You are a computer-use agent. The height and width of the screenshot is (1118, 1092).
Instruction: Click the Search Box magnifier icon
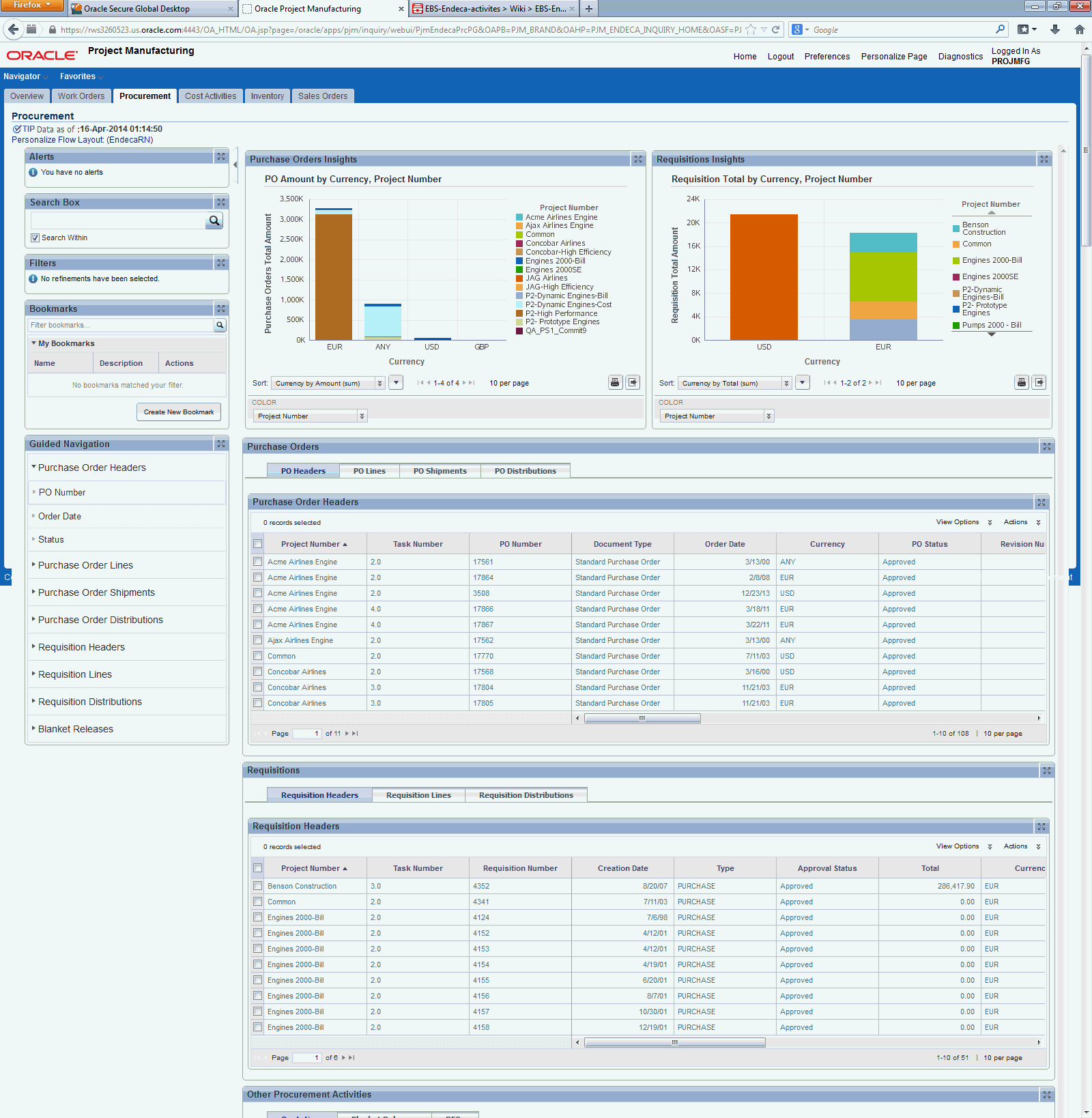click(x=214, y=220)
